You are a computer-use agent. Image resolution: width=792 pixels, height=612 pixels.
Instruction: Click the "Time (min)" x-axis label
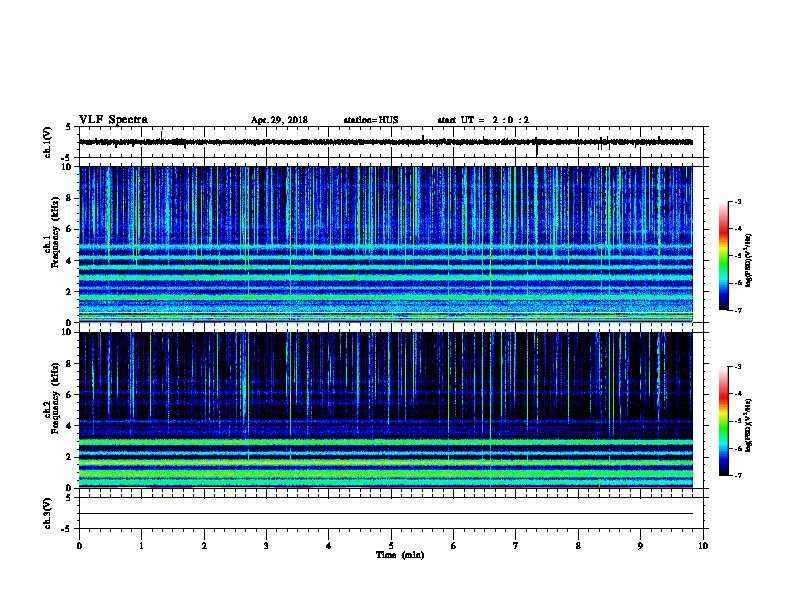pyautogui.click(x=400, y=555)
